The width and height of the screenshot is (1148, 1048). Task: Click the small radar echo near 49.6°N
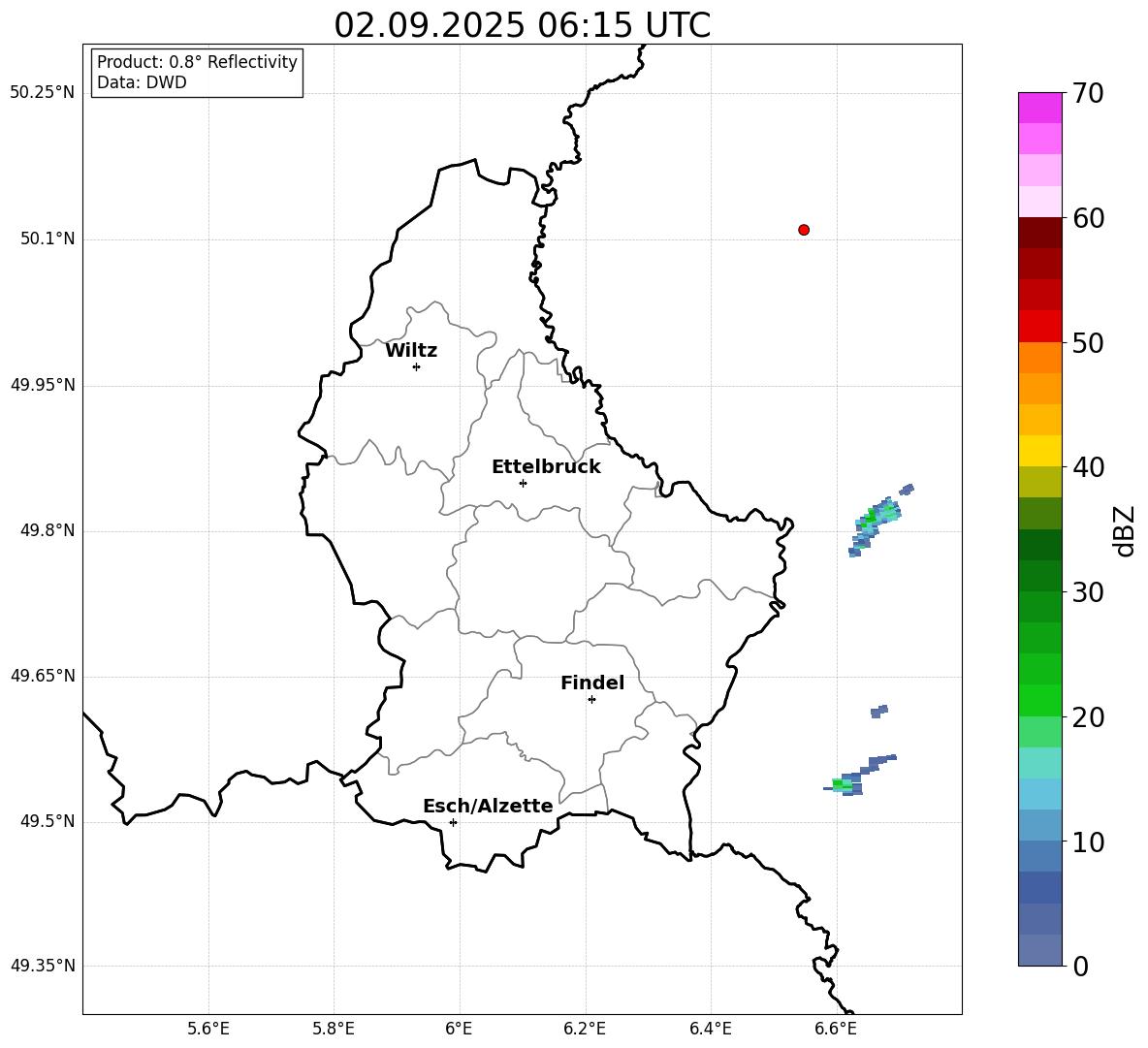pyautogui.click(x=879, y=712)
